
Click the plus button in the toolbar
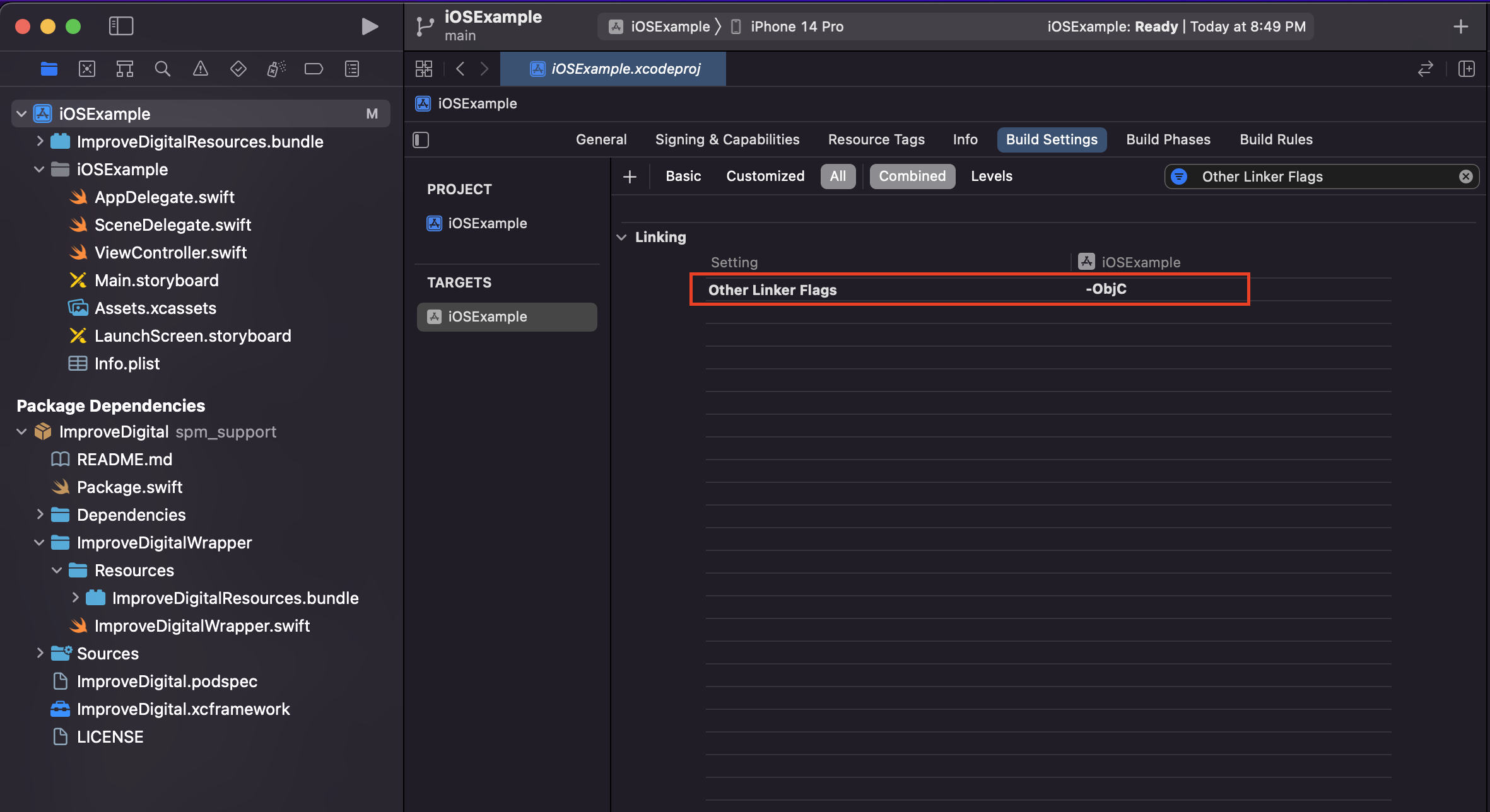point(1460,26)
